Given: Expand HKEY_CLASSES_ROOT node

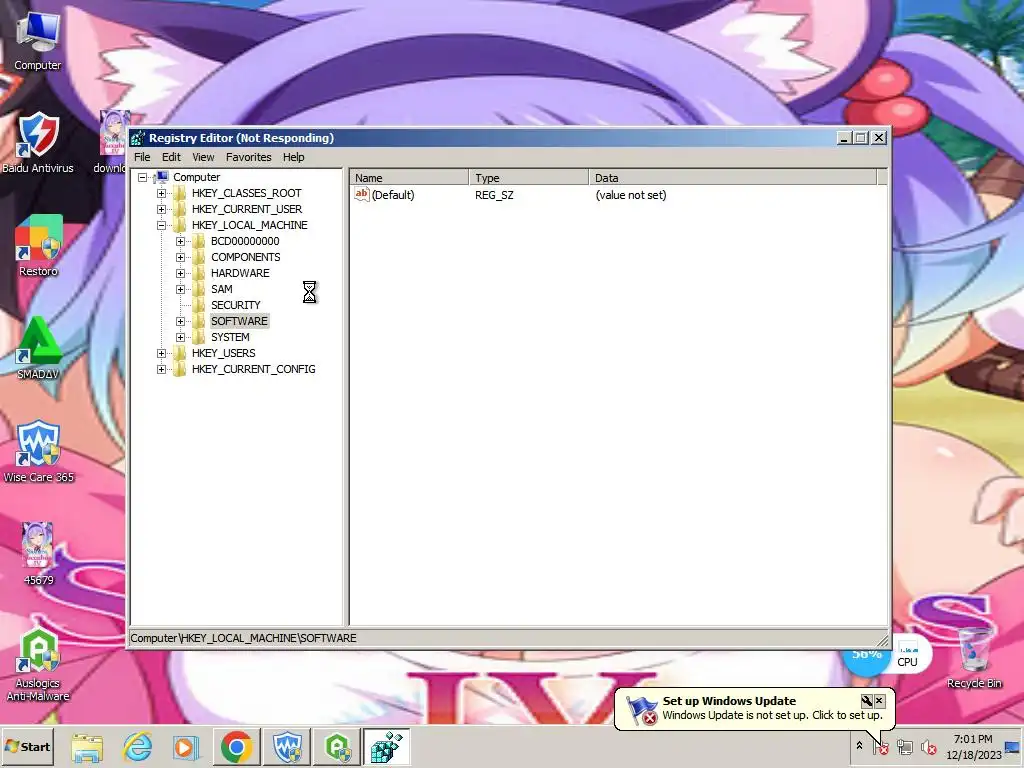Looking at the screenshot, I should (161, 193).
